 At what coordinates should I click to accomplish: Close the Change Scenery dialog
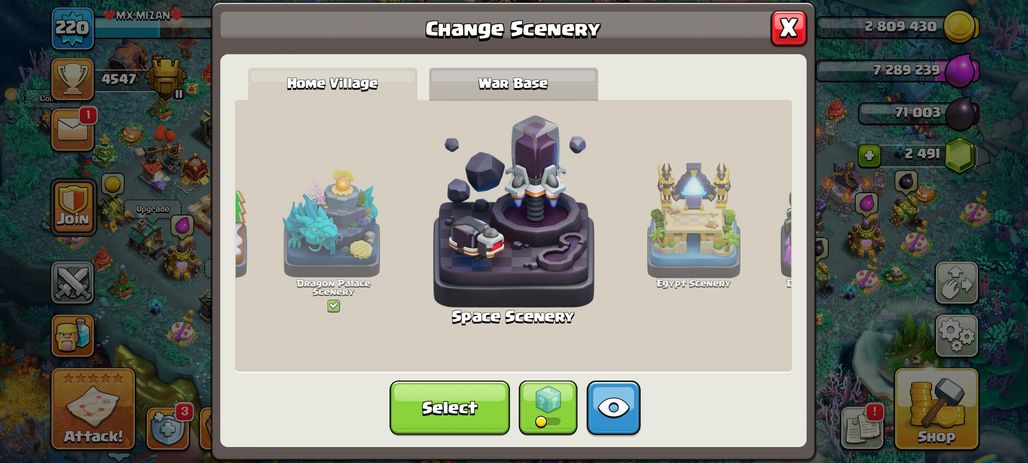[789, 28]
